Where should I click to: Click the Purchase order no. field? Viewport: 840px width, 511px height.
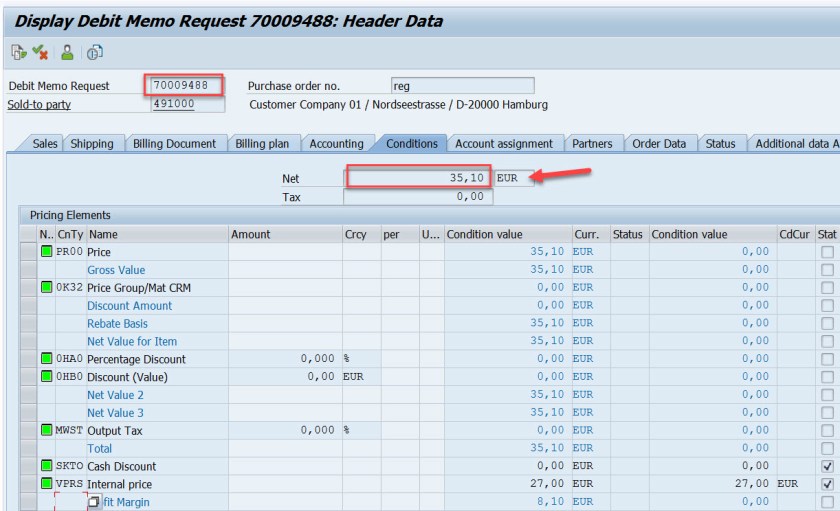click(x=462, y=86)
